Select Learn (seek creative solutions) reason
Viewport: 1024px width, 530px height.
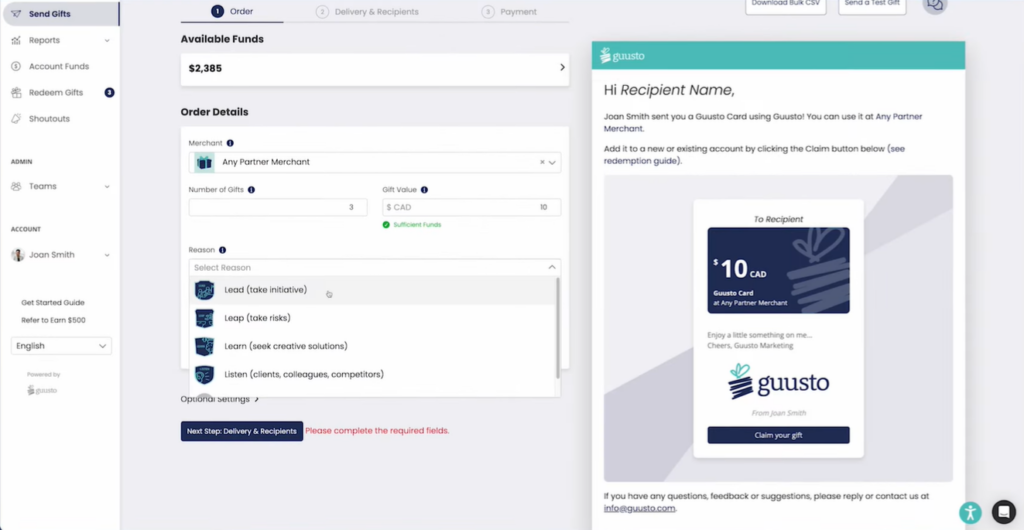click(x=373, y=347)
